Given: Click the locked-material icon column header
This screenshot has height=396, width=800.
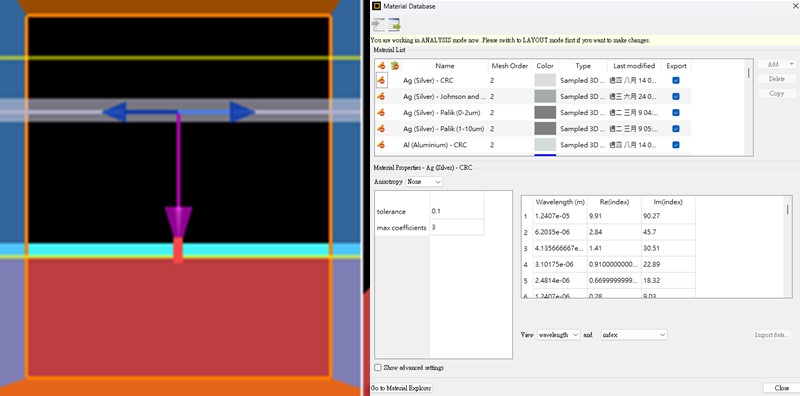Looking at the screenshot, I should click(x=381, y=66).
